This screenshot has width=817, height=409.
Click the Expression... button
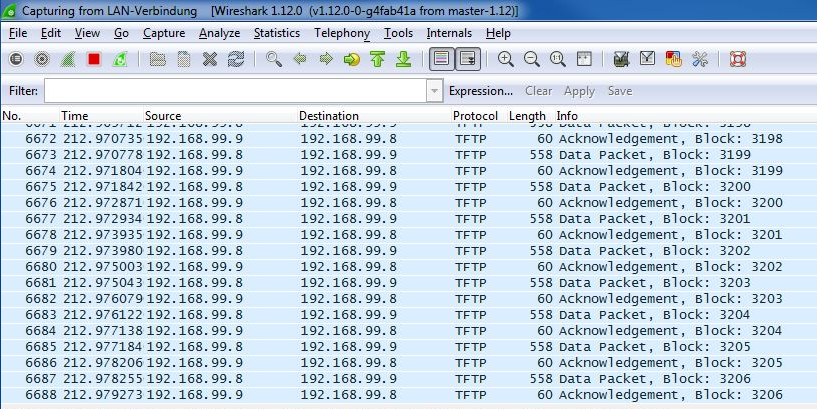pos(482,91)
